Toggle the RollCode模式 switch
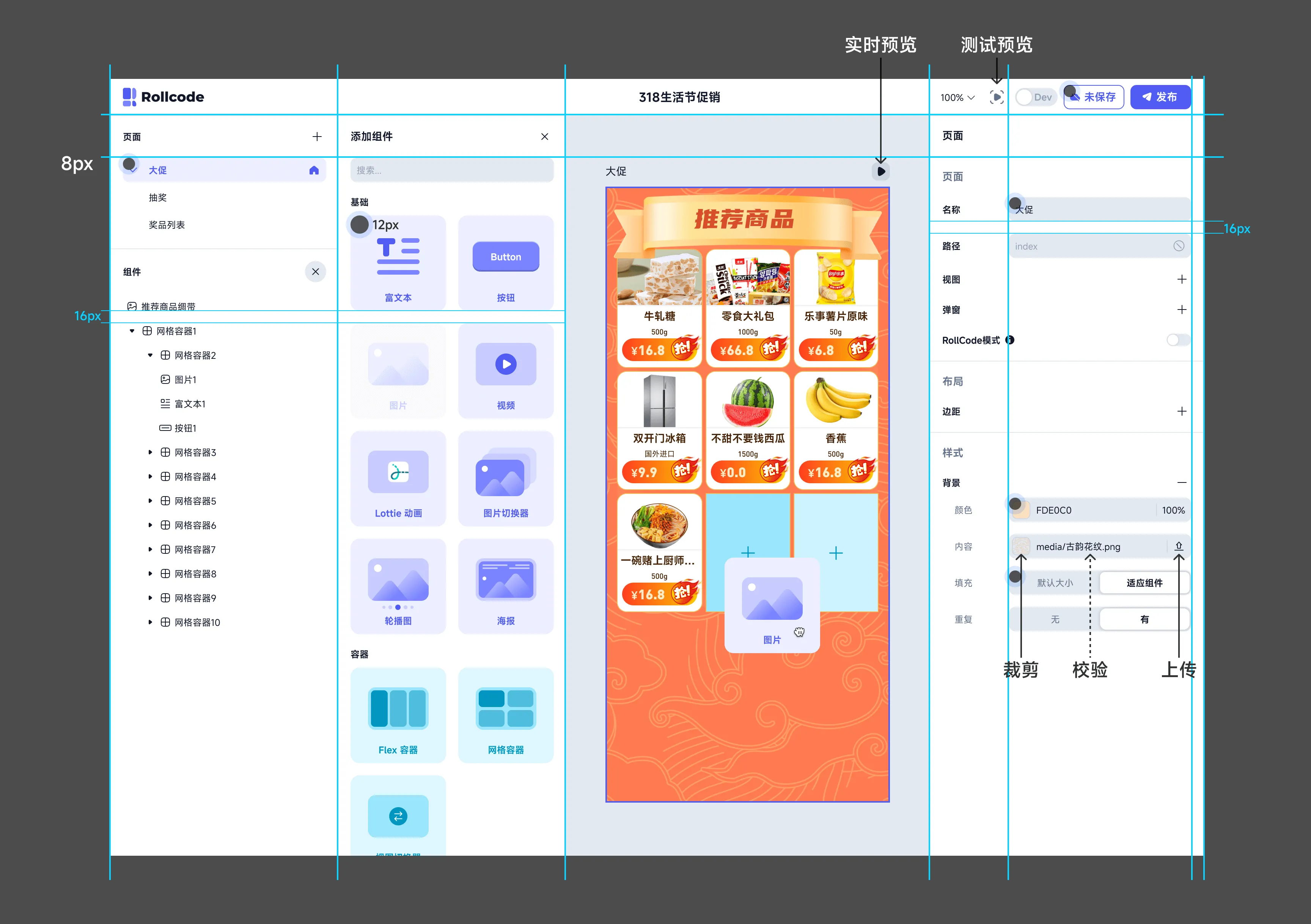Viewport: 1311px width, 924px height. tap(1178, 340)
